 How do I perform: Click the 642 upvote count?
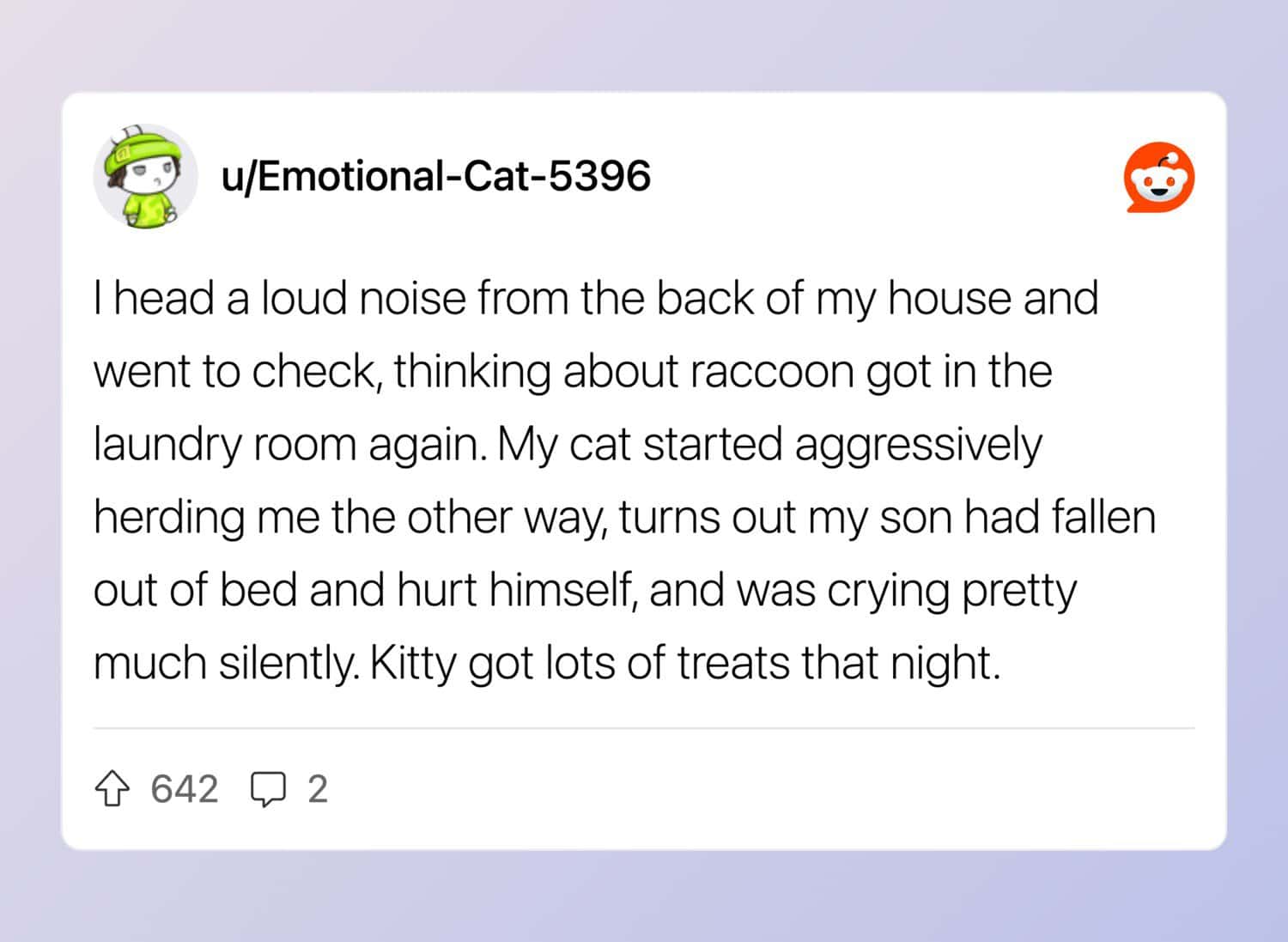click(x=184, y=789)
